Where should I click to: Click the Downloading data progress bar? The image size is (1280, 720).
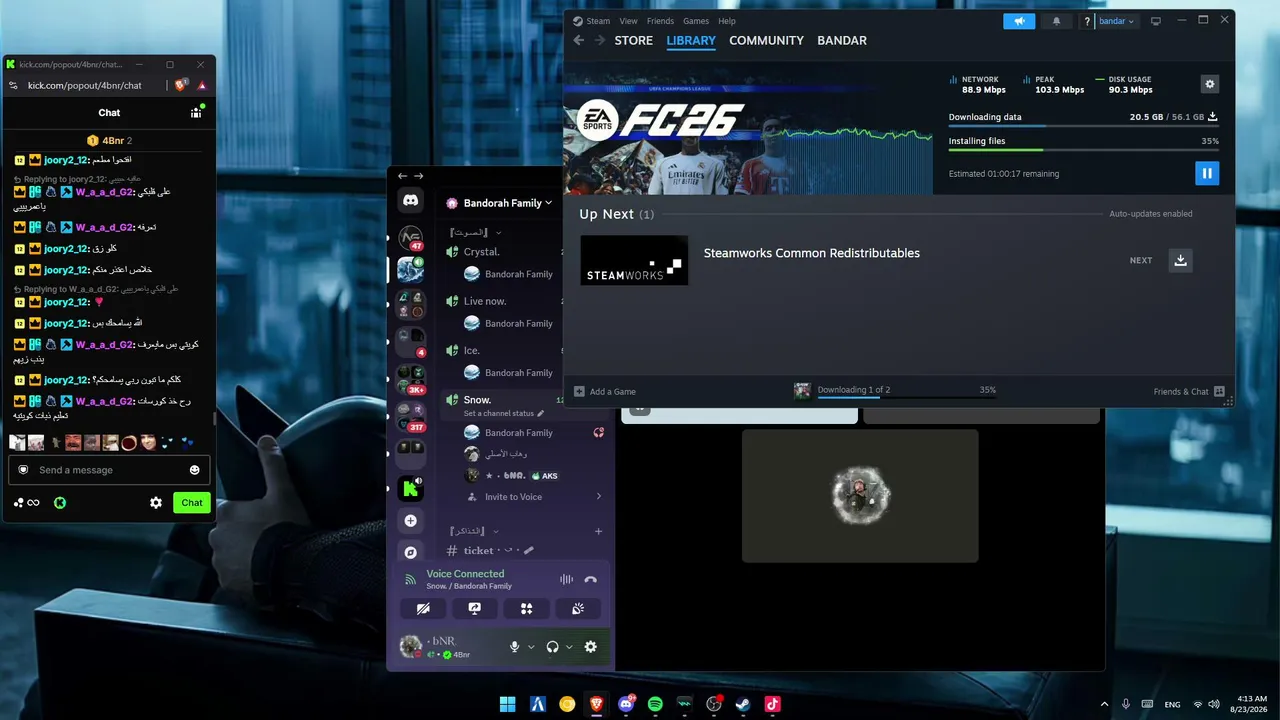point(1083,126)
